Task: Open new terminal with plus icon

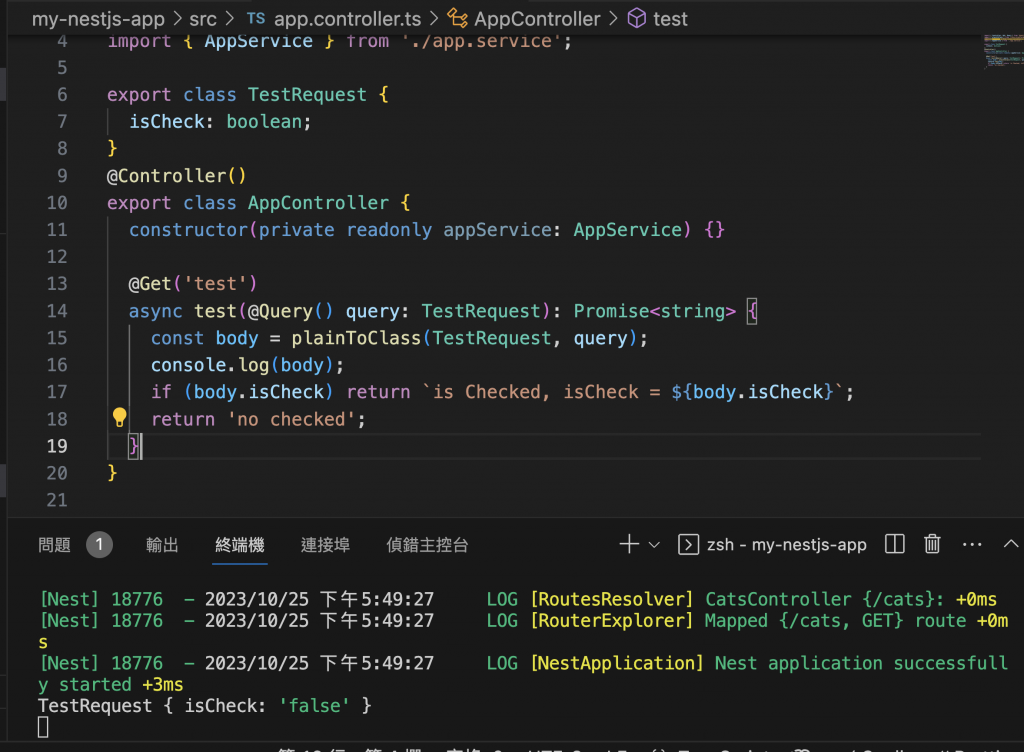Action: (x=629, y=544)
